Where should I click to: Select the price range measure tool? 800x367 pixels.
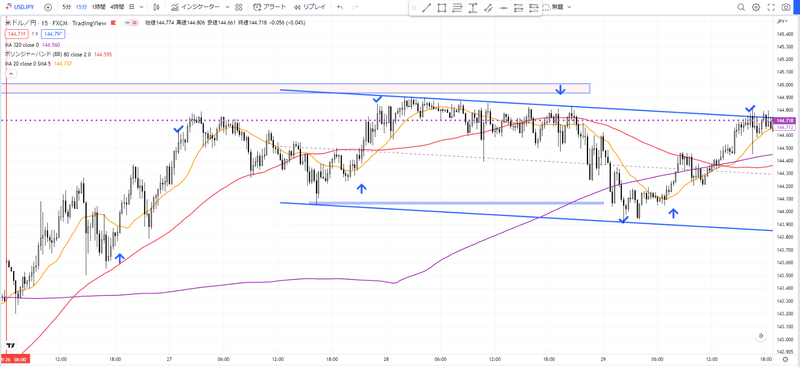pyautogui.click(x=473, y=8)
